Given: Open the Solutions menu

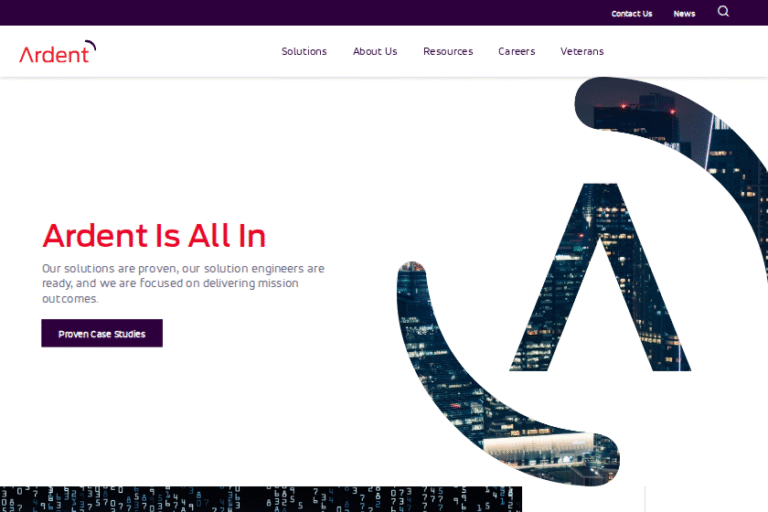Looking at the screenshot, I should [x=304, y=51].
